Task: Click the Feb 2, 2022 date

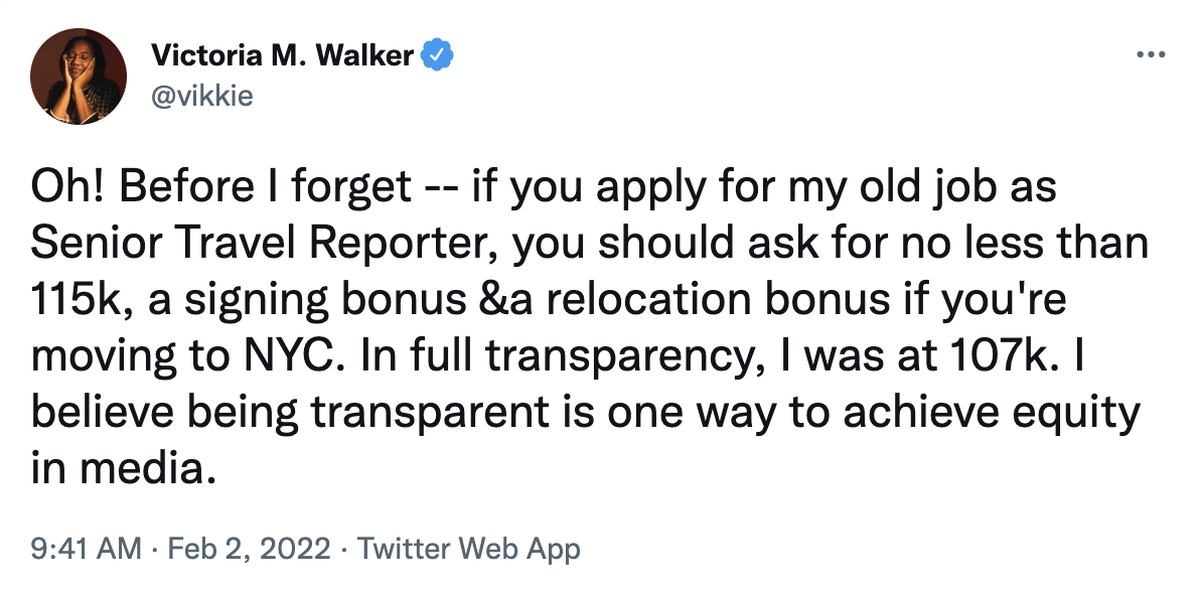Action: pyautogui.click(x=237, y=548)
